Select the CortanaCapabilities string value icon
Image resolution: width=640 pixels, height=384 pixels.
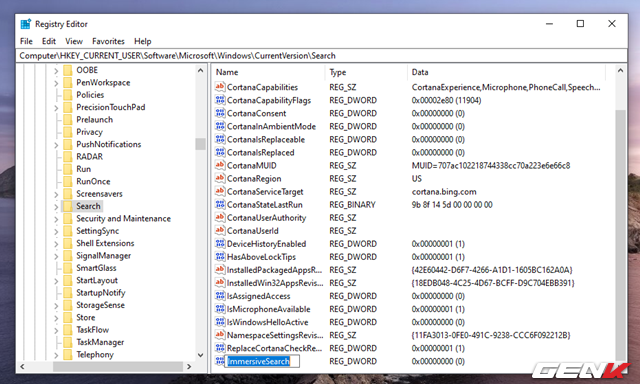[220, 87]
